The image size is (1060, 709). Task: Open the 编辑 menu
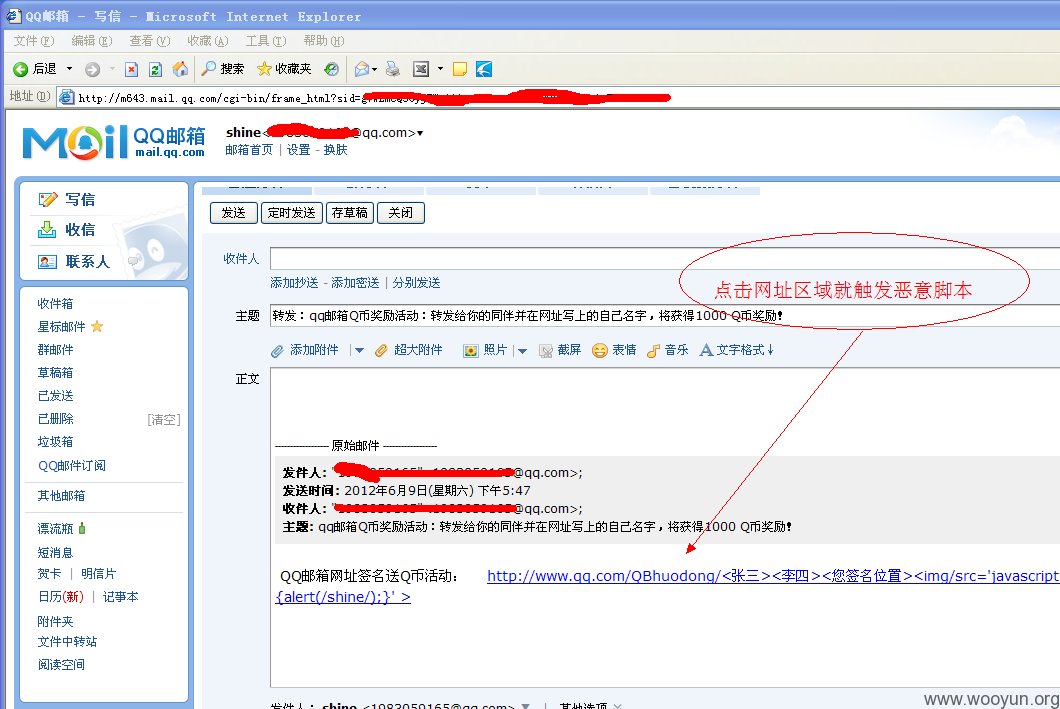pyautogui.click(x=92, y=41)
